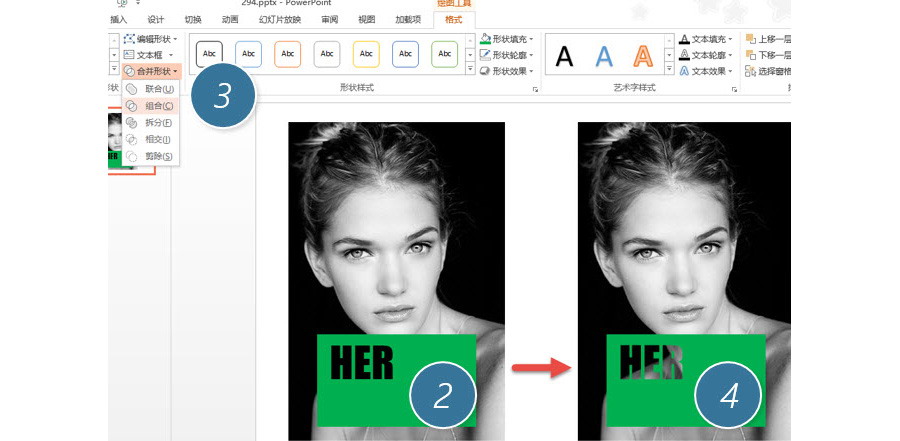Viewport: 900px width, 441px height.
Task: Apply the orange outline Abc shape style
Action: click(288, 54)
